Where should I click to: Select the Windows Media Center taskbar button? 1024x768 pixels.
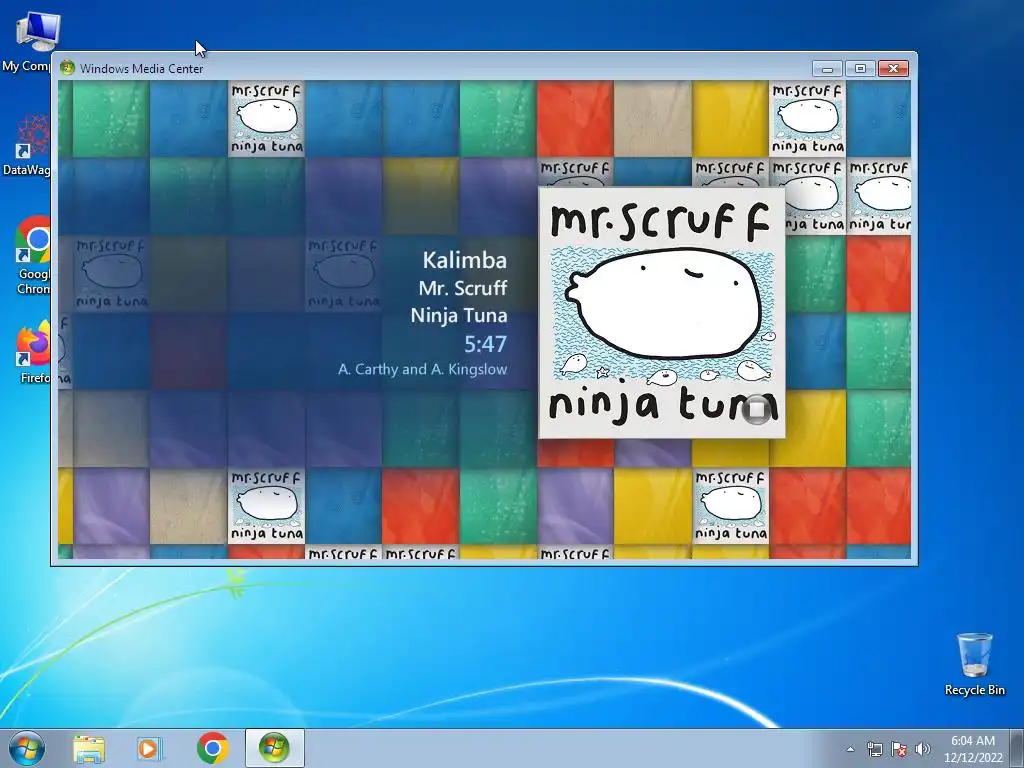point(274,748)
